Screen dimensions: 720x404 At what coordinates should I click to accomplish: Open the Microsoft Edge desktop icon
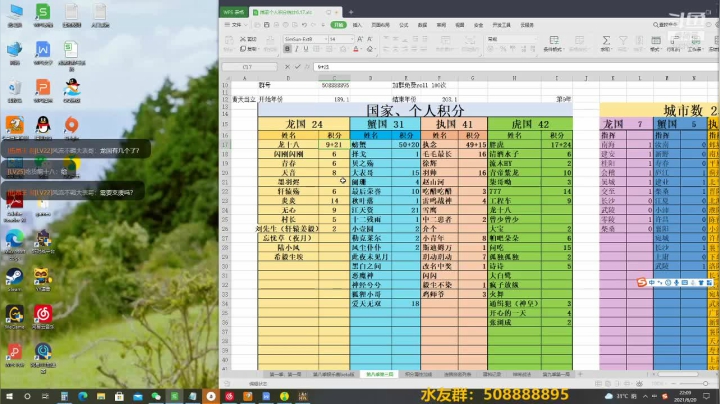coord(14,243)
